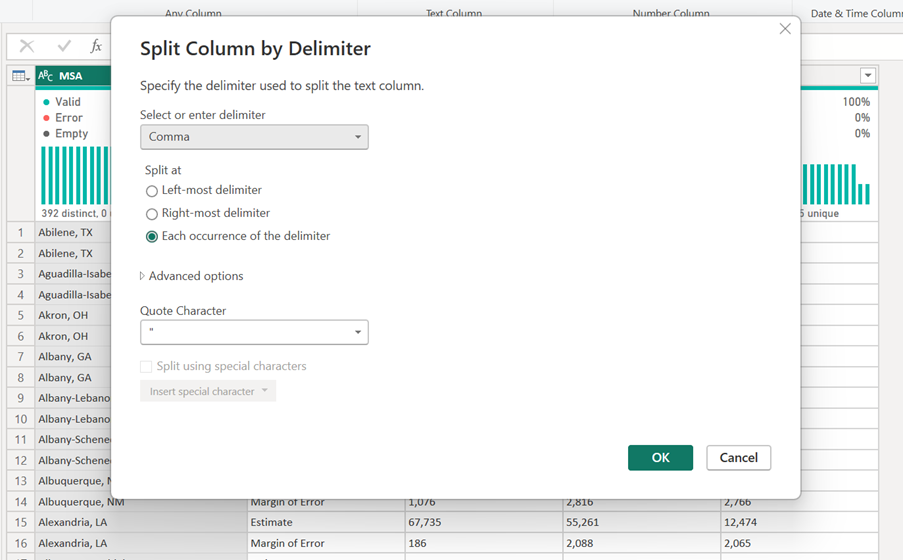
Task: Click the cell with value 55,261
Action: pos(642,523)
